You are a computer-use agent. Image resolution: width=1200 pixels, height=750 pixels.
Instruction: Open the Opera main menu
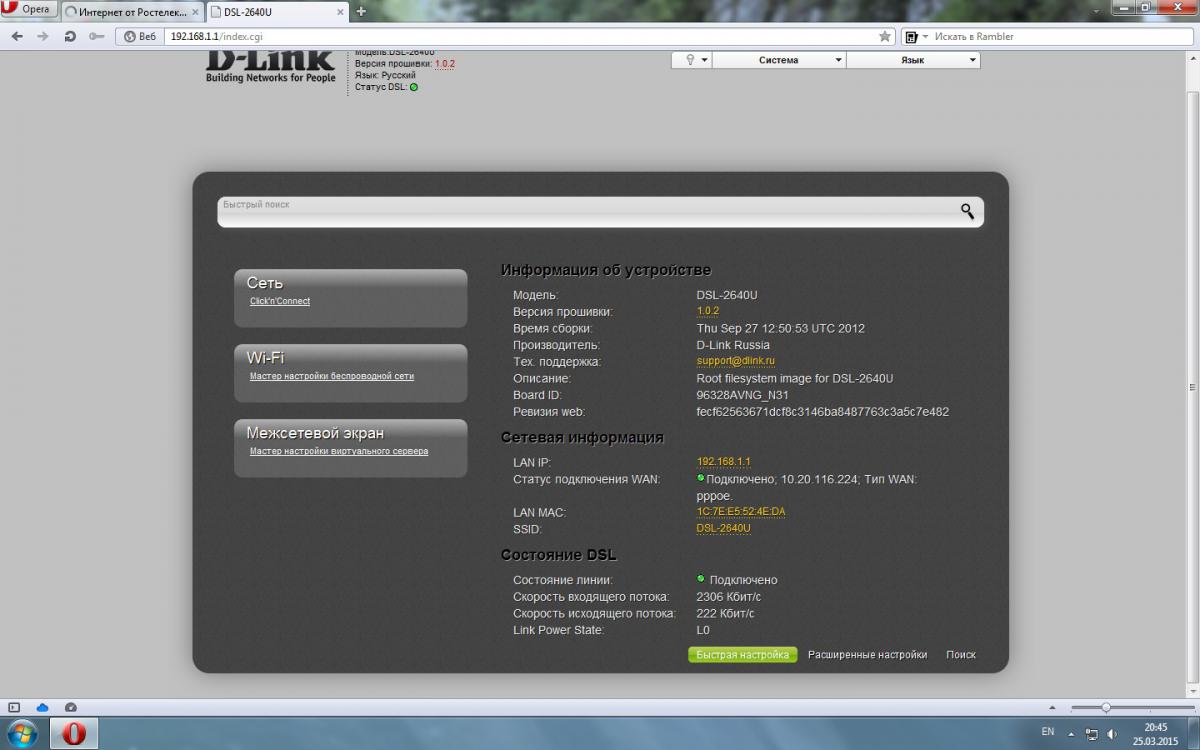[28, 9]
